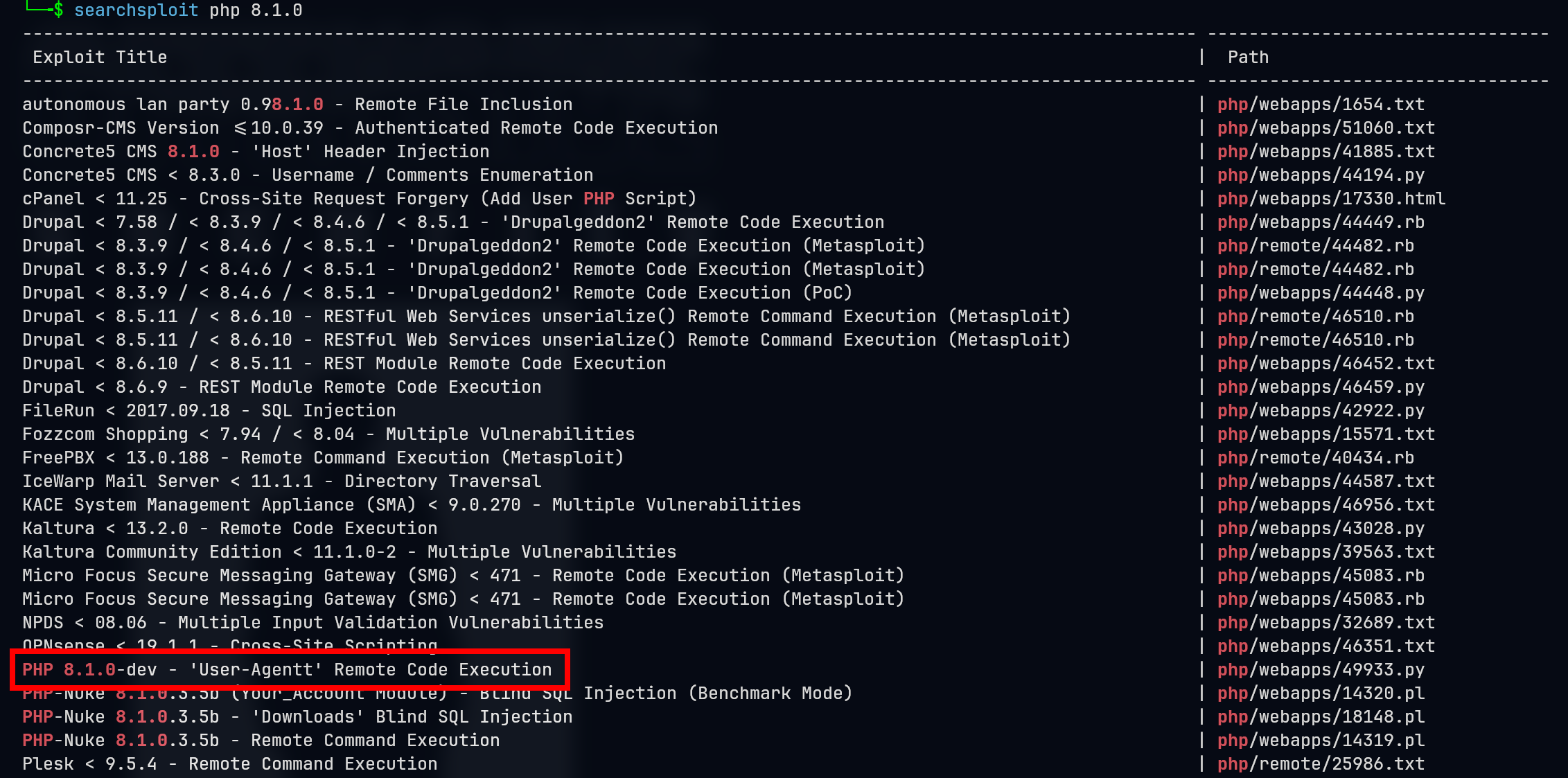Select FileRun SQL Injection entry
This screenshot has width=1568, height=778.
click(209, 411)
